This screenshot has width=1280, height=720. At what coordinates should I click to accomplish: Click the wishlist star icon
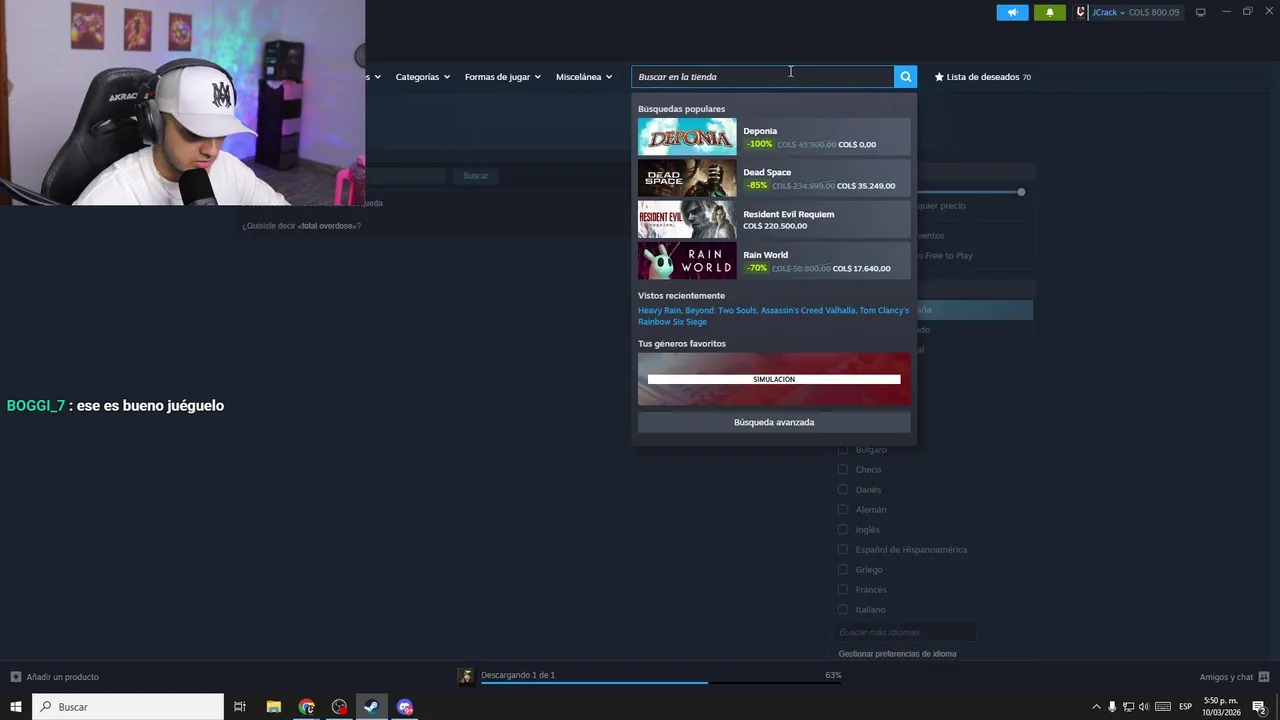(x=939, y=77)
